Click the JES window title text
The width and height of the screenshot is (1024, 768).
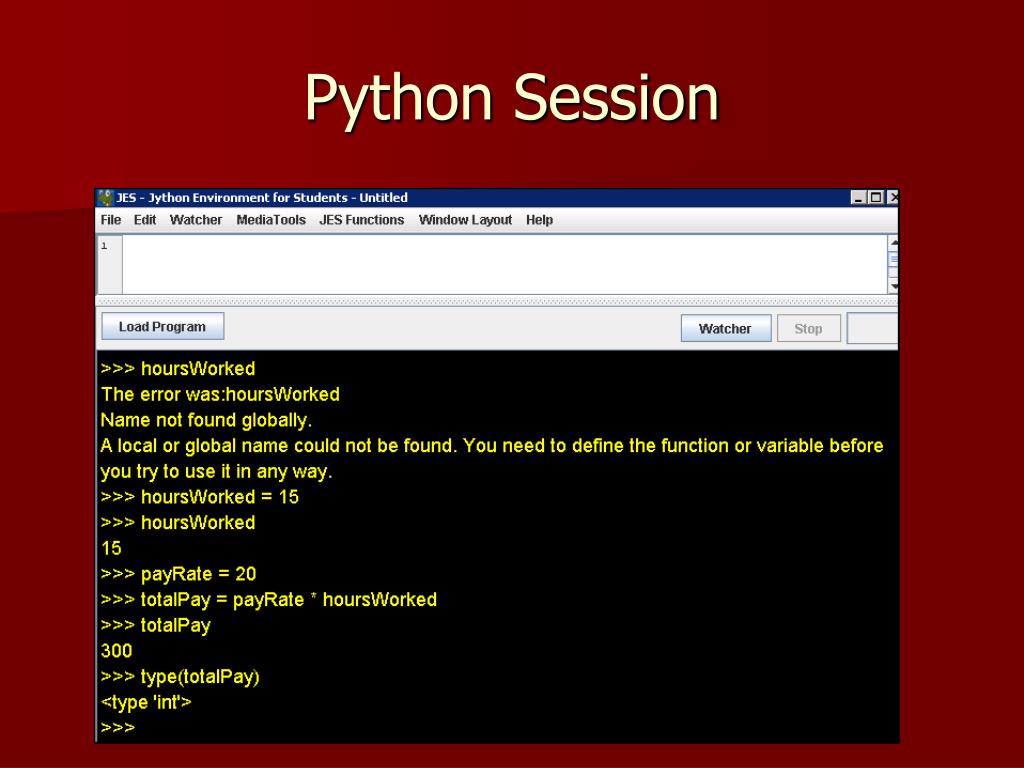click(262, 198)
